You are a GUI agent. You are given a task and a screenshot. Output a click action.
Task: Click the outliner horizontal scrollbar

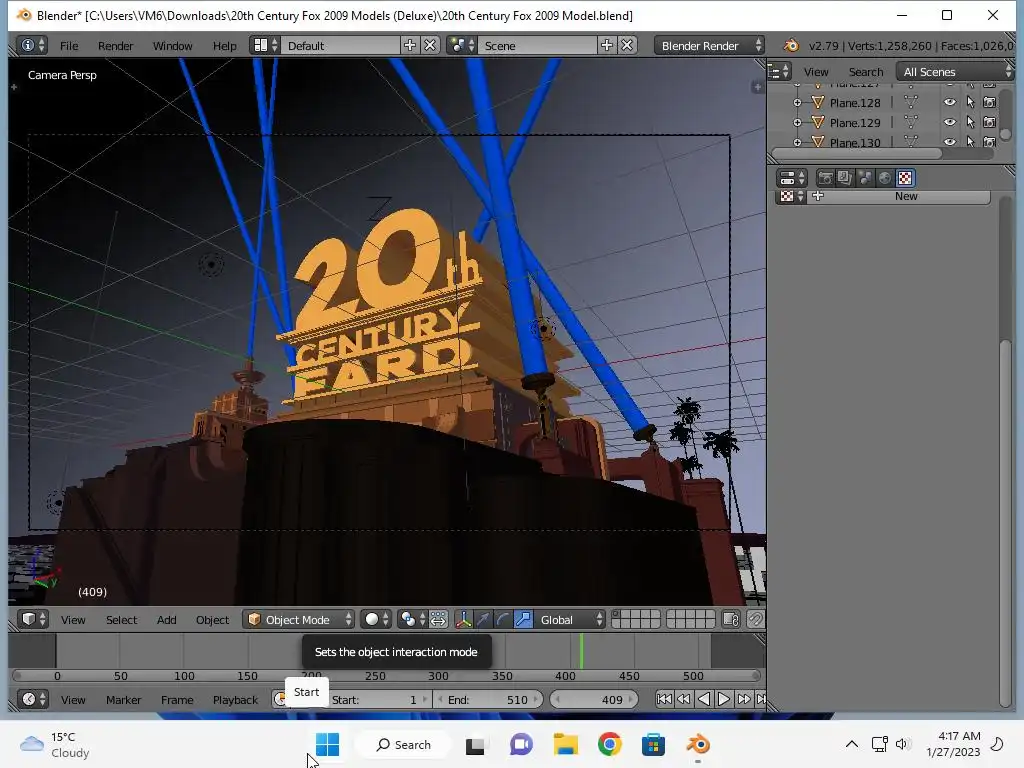(857, 154)
